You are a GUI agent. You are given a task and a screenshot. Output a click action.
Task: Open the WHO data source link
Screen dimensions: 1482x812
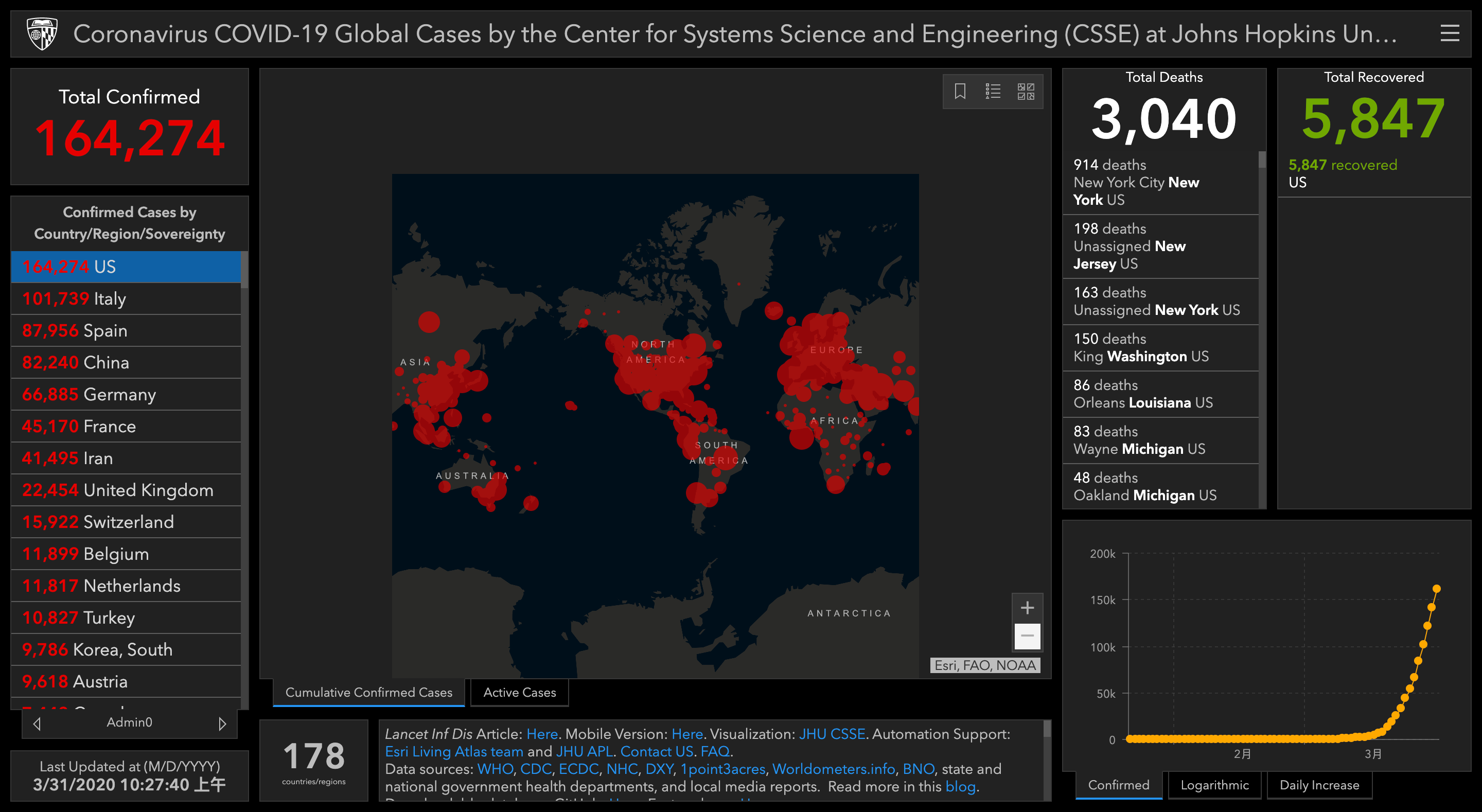click(495, 769)
